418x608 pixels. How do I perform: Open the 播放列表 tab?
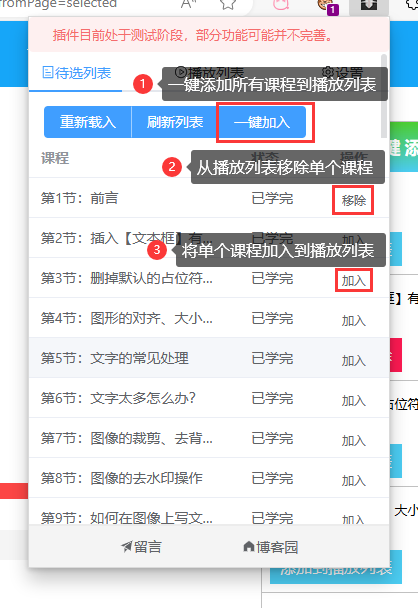point(209,72)
